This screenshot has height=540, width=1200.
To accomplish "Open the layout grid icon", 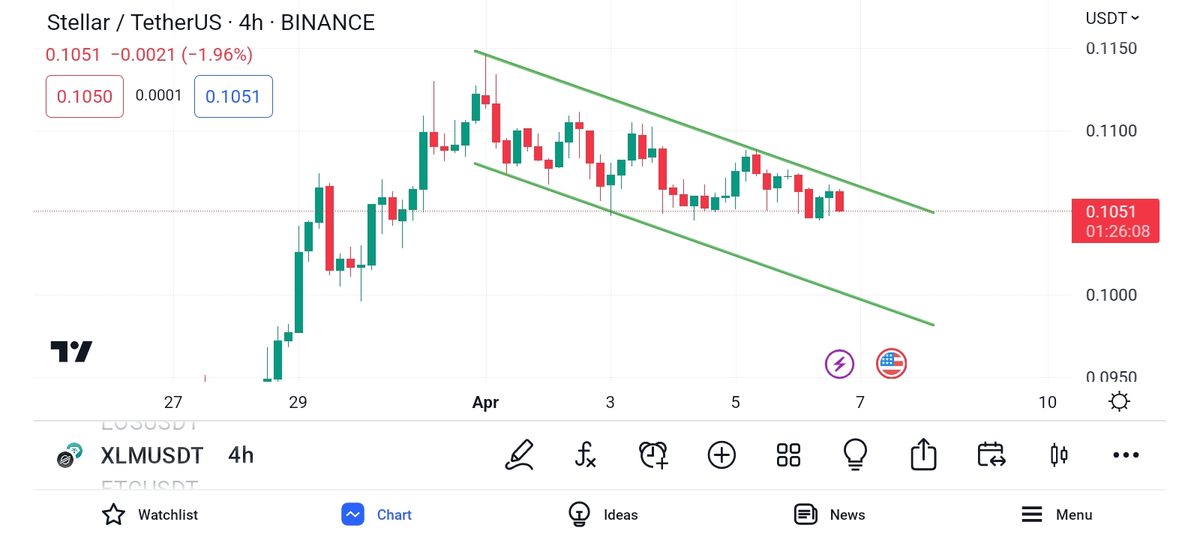I will [x=788, y=455].
